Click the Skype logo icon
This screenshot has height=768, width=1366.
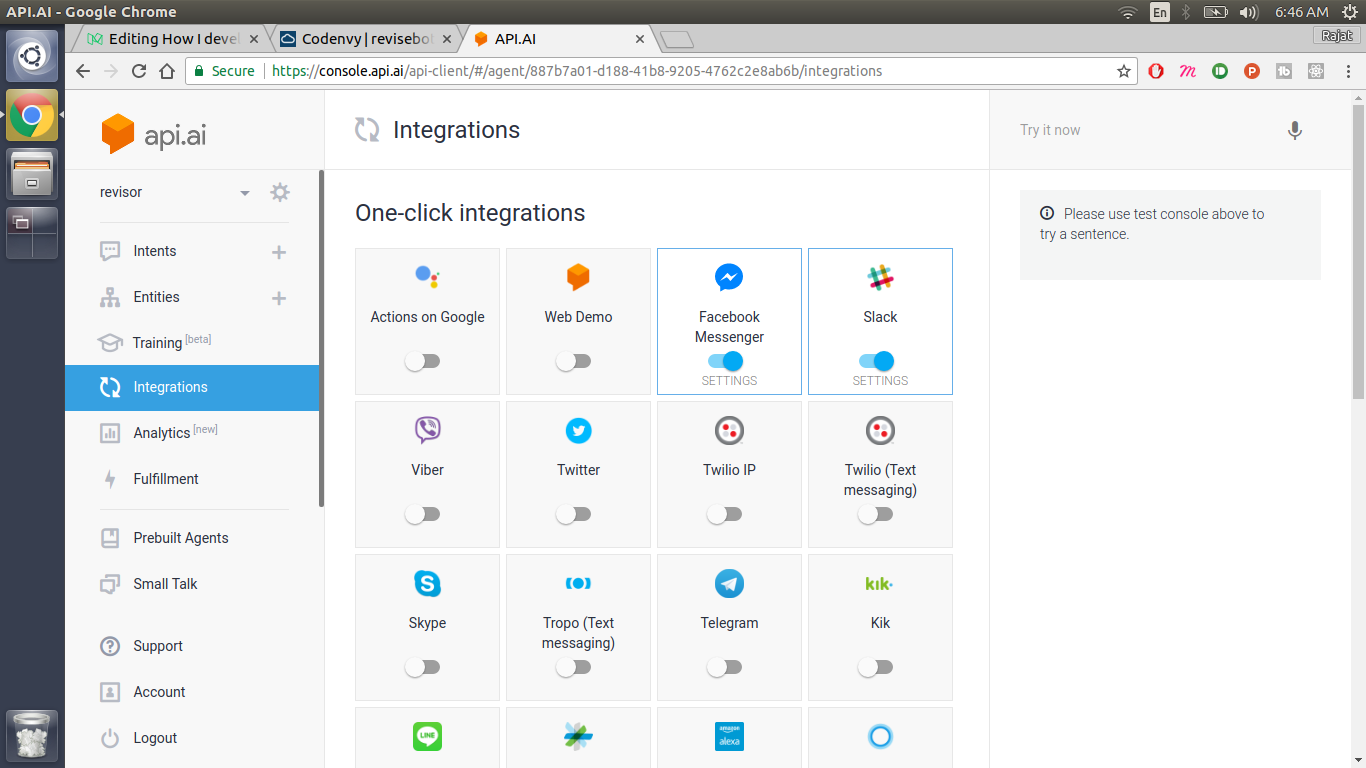pos(427,583)
